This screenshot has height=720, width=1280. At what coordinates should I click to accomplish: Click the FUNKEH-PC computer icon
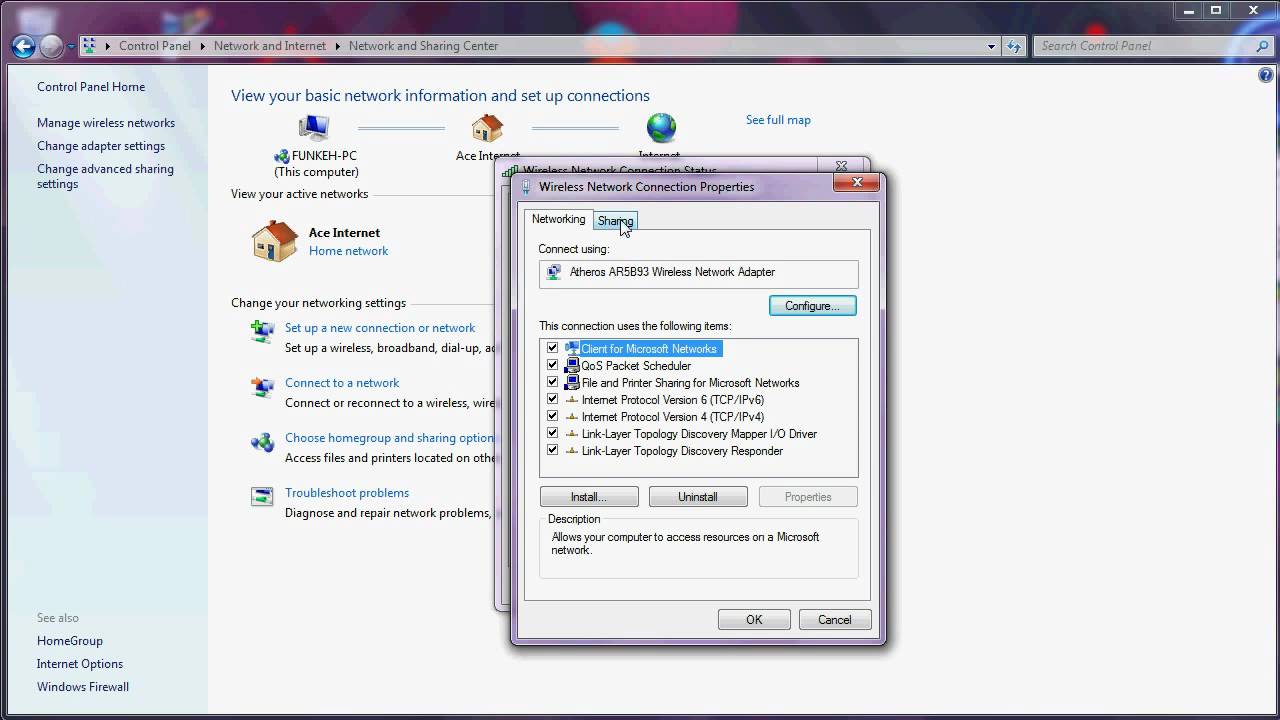[x=314, y=128]
